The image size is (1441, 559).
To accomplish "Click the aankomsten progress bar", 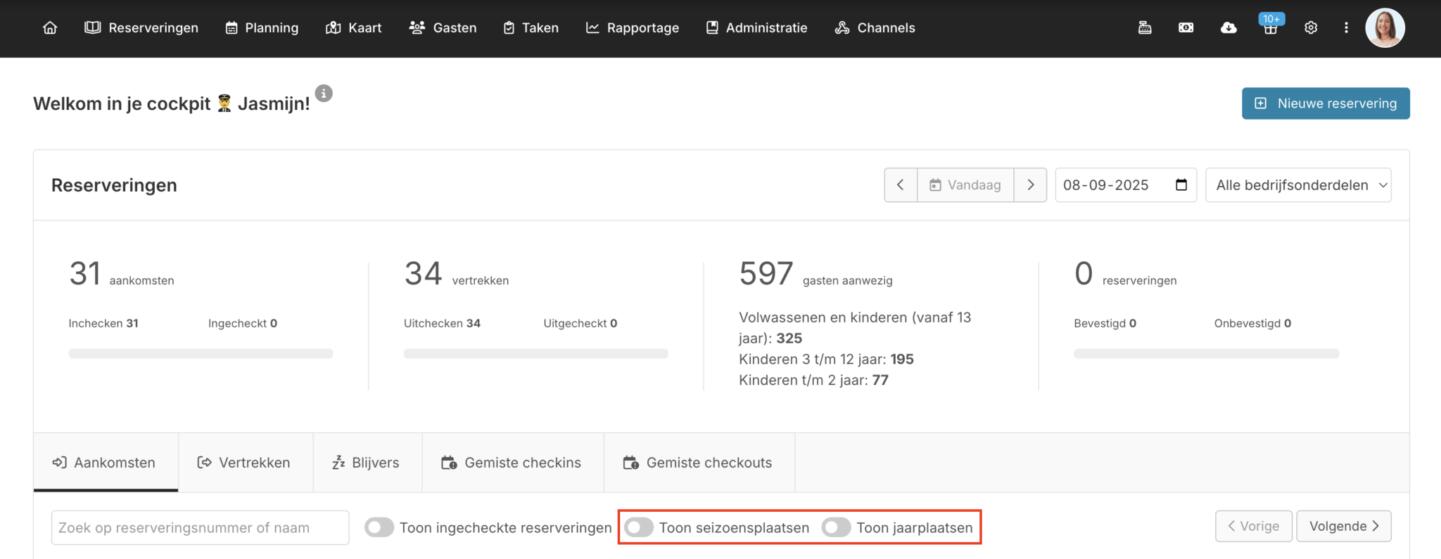I will [x=200, y=353].
